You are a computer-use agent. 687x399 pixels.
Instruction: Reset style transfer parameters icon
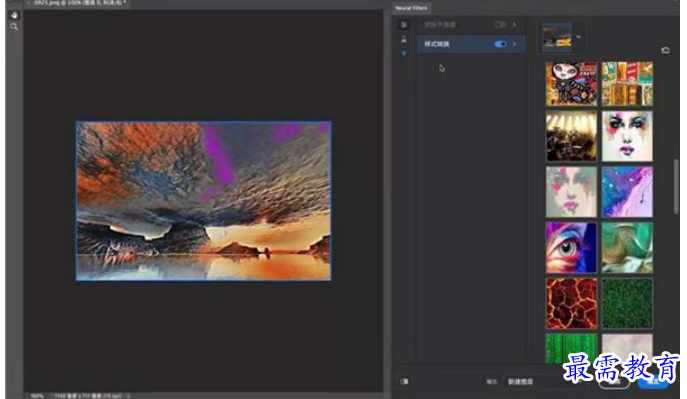point(665,50)
